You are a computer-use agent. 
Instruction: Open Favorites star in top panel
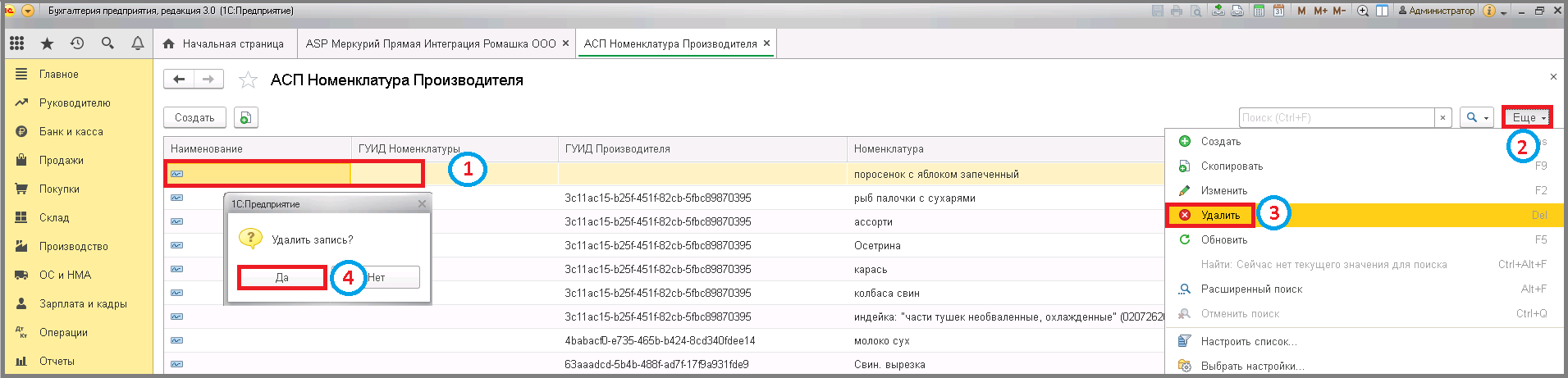47,43
